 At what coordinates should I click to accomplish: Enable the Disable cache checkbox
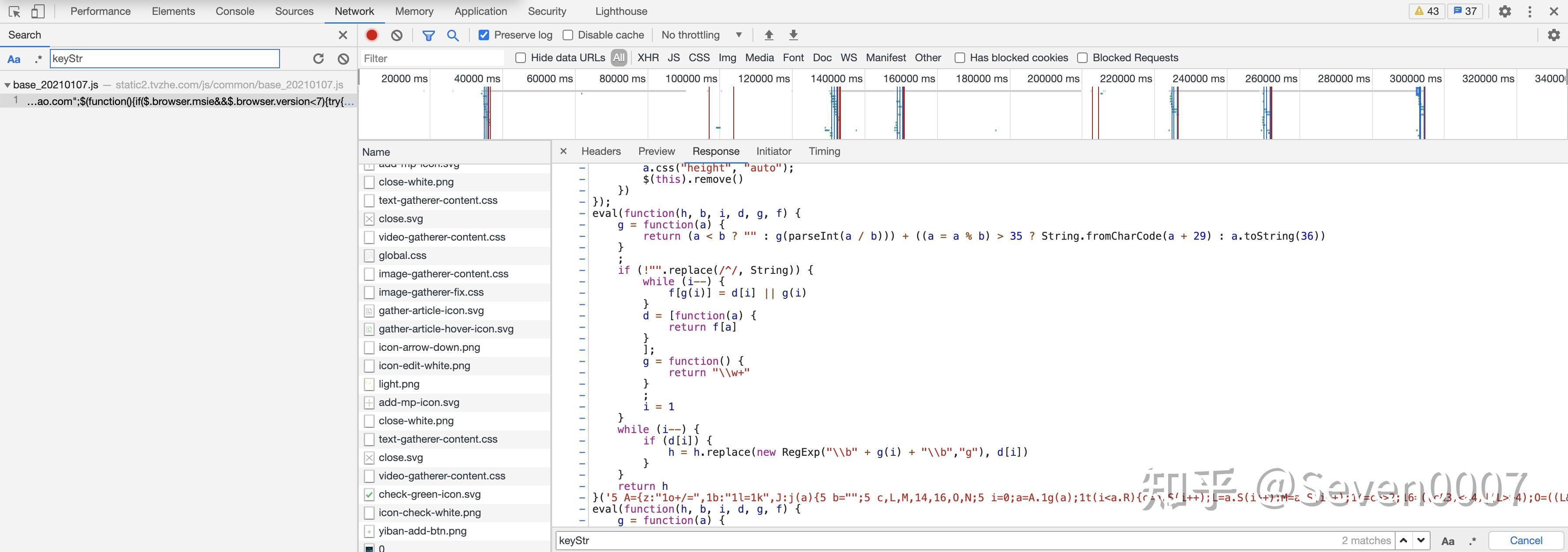tap(568, 35)
